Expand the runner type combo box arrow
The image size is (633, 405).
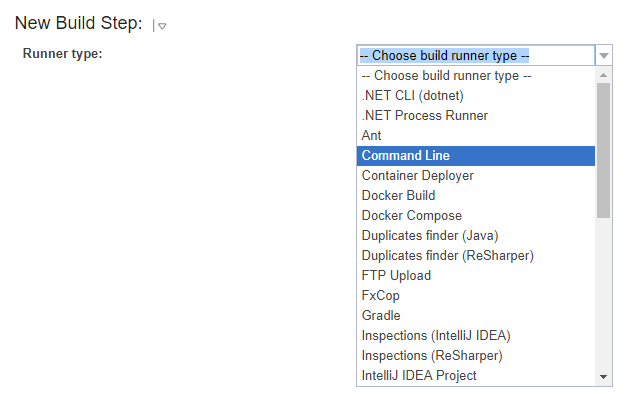coord(603,55)
